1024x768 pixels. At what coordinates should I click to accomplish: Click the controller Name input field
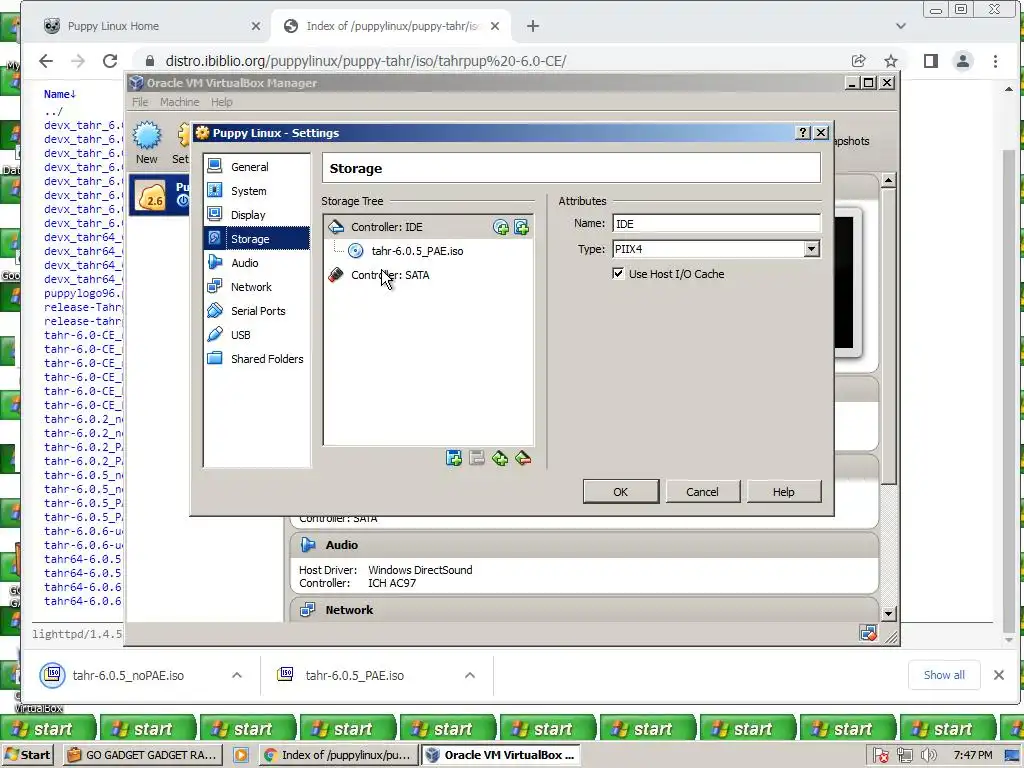716,223
